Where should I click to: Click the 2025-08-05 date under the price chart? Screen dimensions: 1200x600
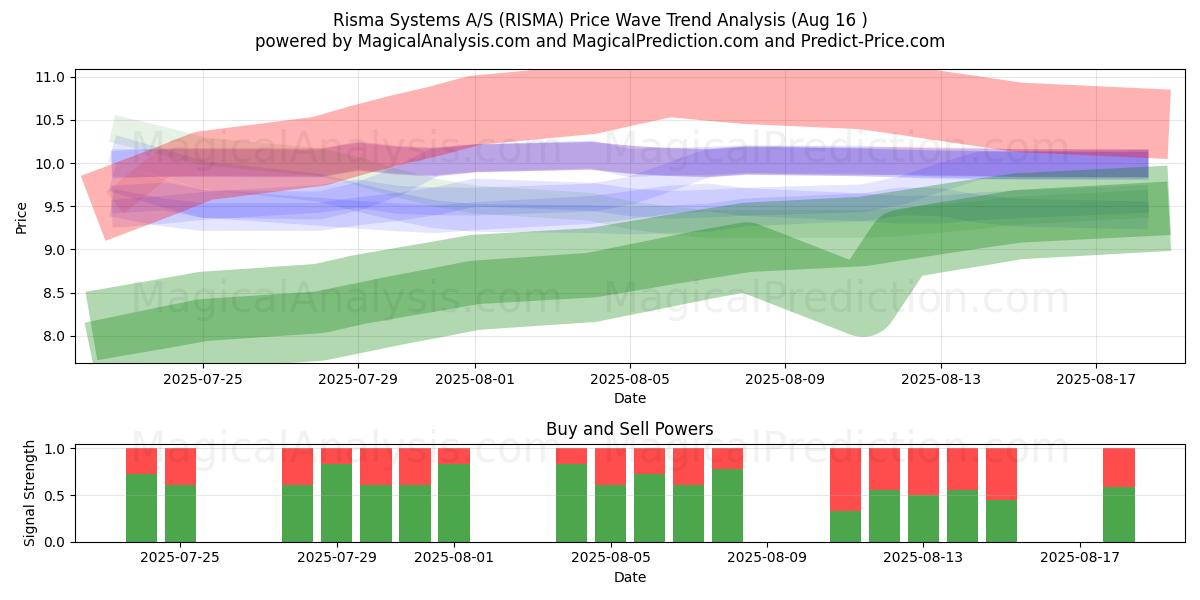pyautogui.click(x=630, y=379)
